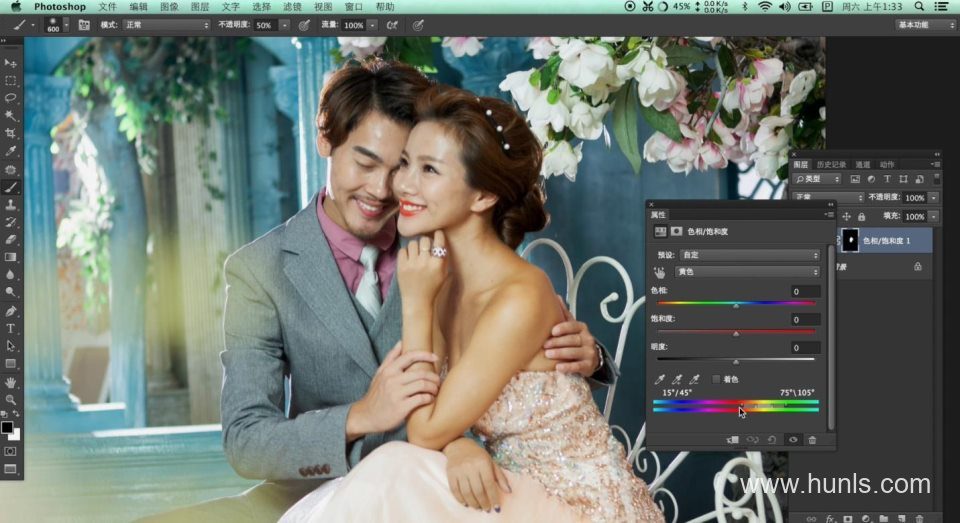Toggle pressure for opacity button
The width and height of the screenshot is (960, 523).
pos(304,25)
